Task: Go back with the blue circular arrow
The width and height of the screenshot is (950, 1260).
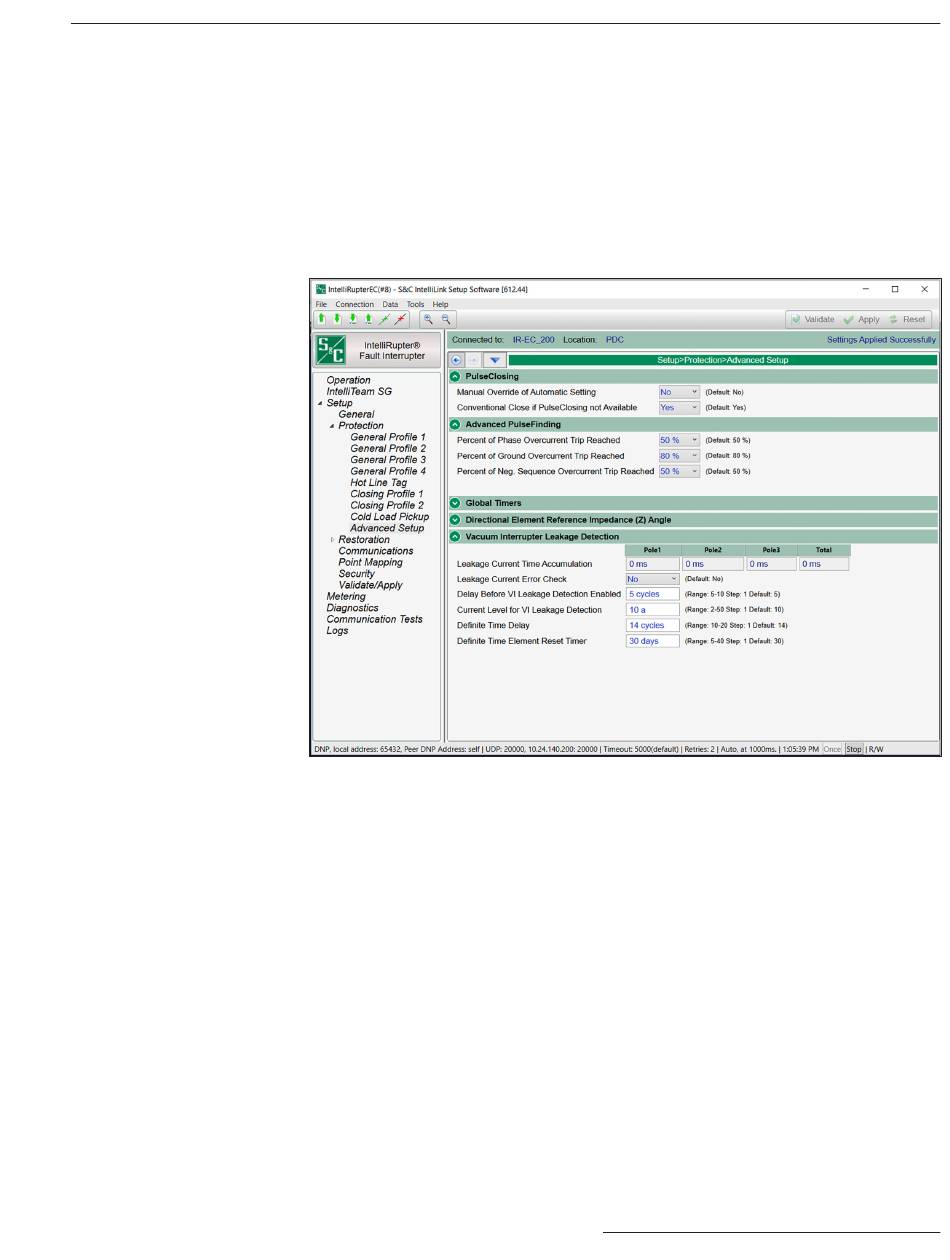Action: pyautogui.click(x=456, y=360)
